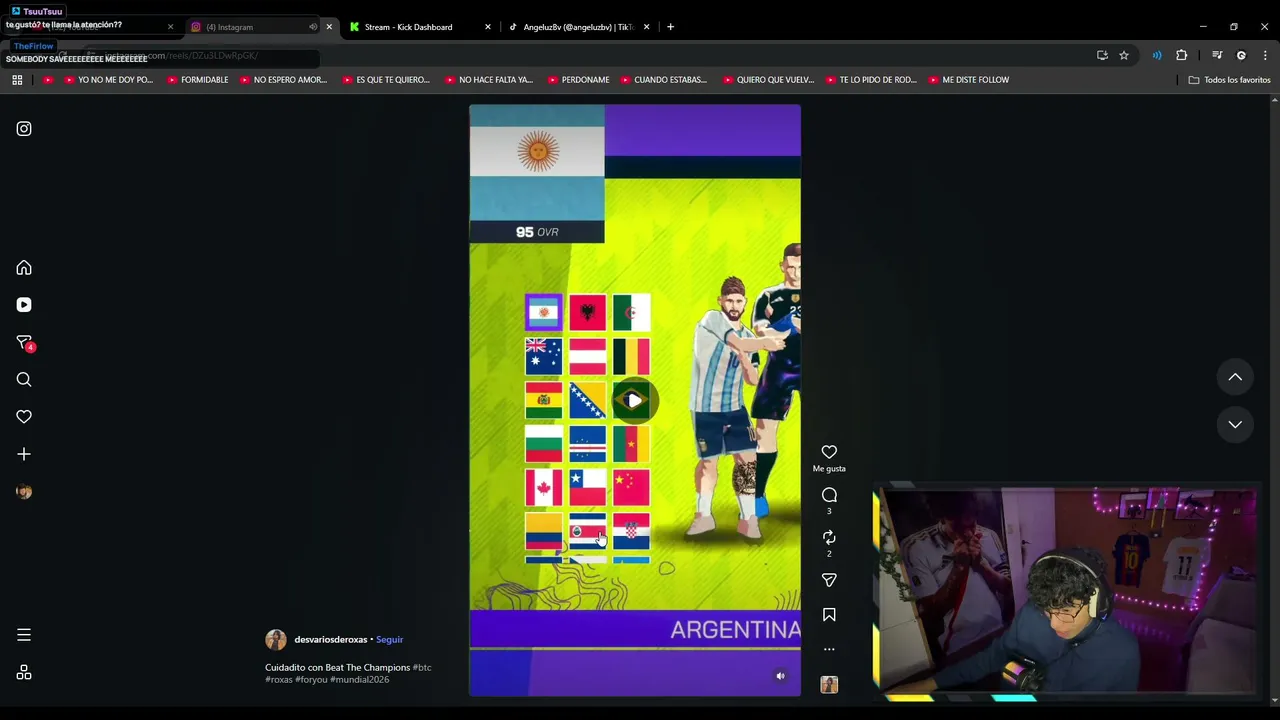Go to the next reel with down arrow
Image resolution: width=1280 pixels, height=720 pixels.
pos(1235,424)
